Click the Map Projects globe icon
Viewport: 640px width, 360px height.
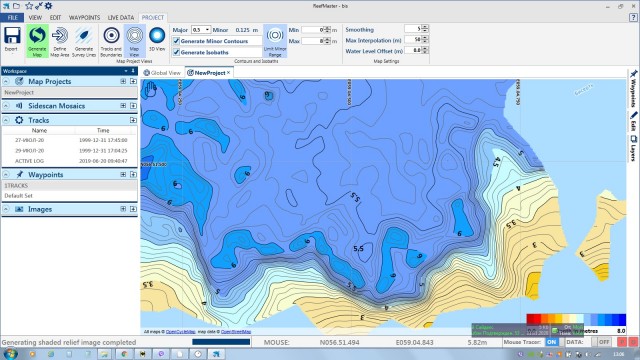tap(19, 81)
